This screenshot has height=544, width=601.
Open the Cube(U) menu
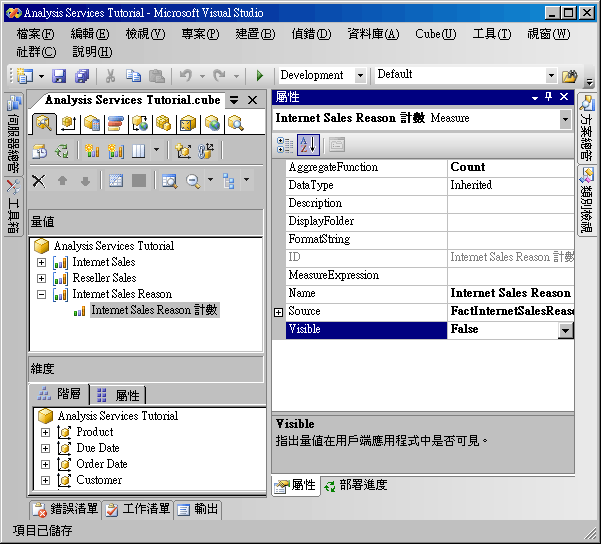tap(435, 34)
